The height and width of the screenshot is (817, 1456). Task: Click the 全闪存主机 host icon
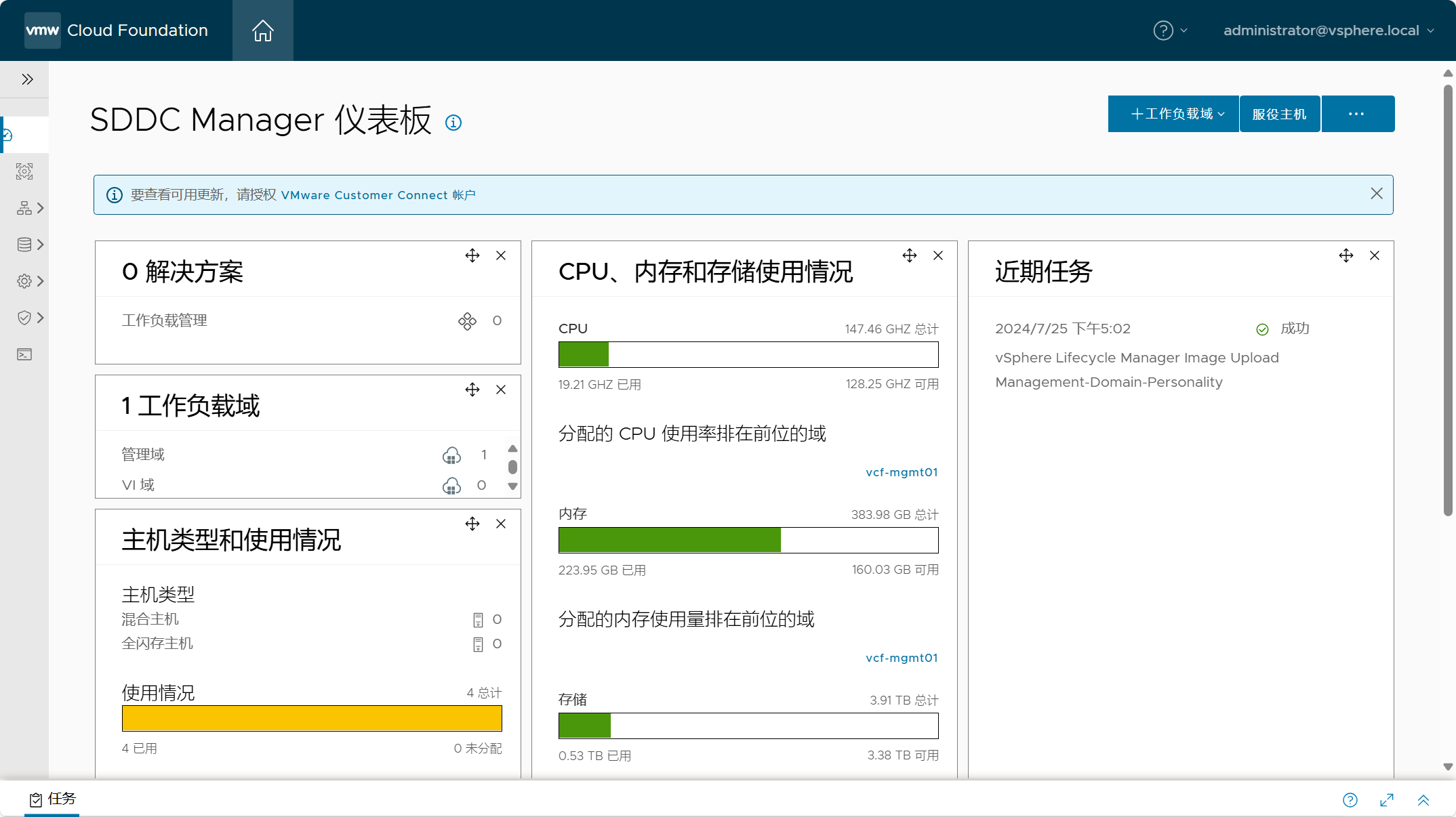coord(478,644)
